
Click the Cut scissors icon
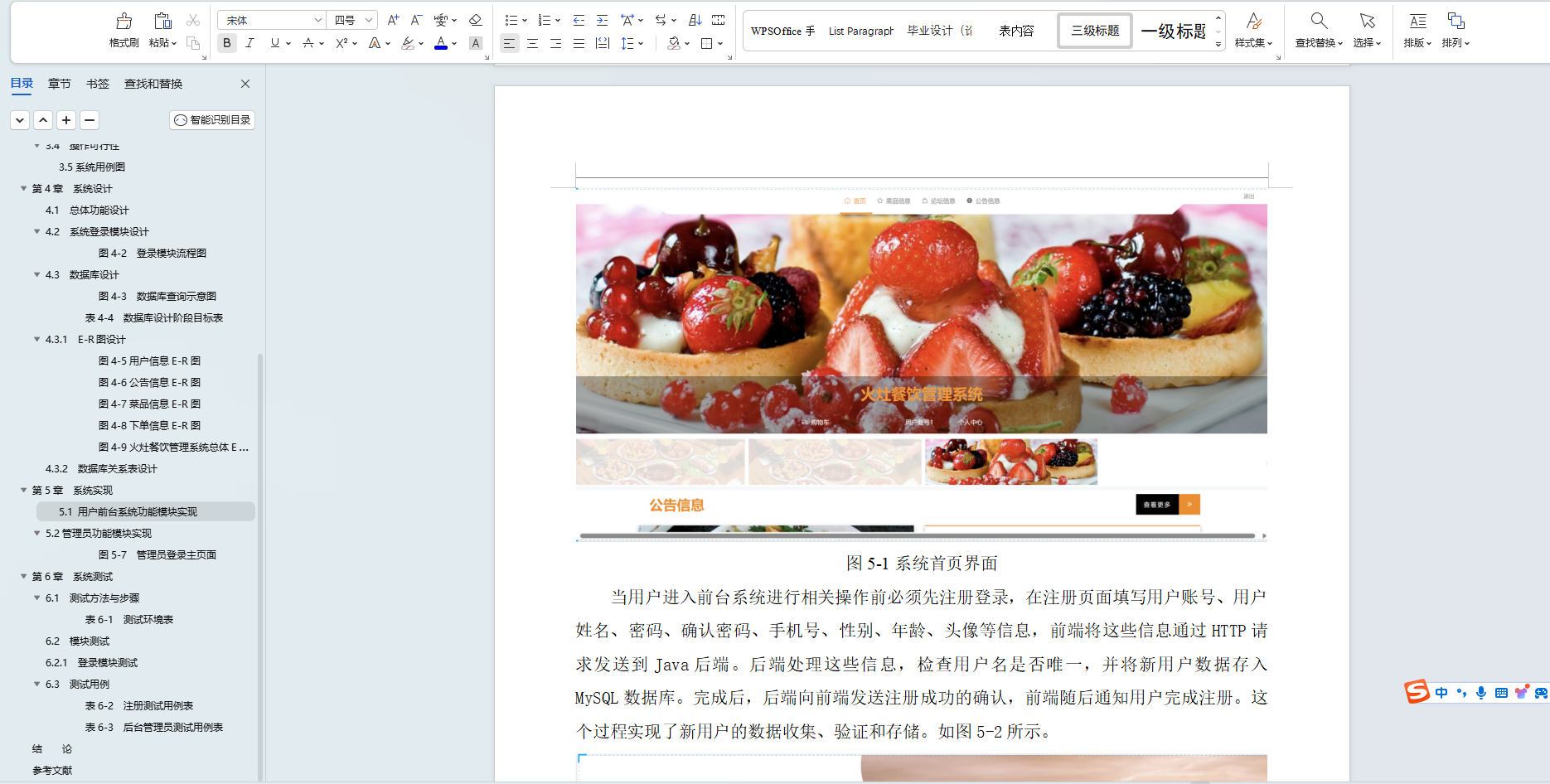193,20
